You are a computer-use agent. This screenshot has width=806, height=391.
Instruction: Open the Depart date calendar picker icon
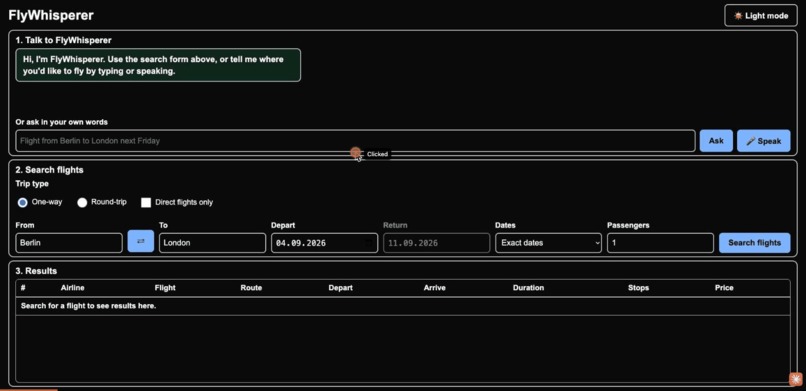[369, 243]
